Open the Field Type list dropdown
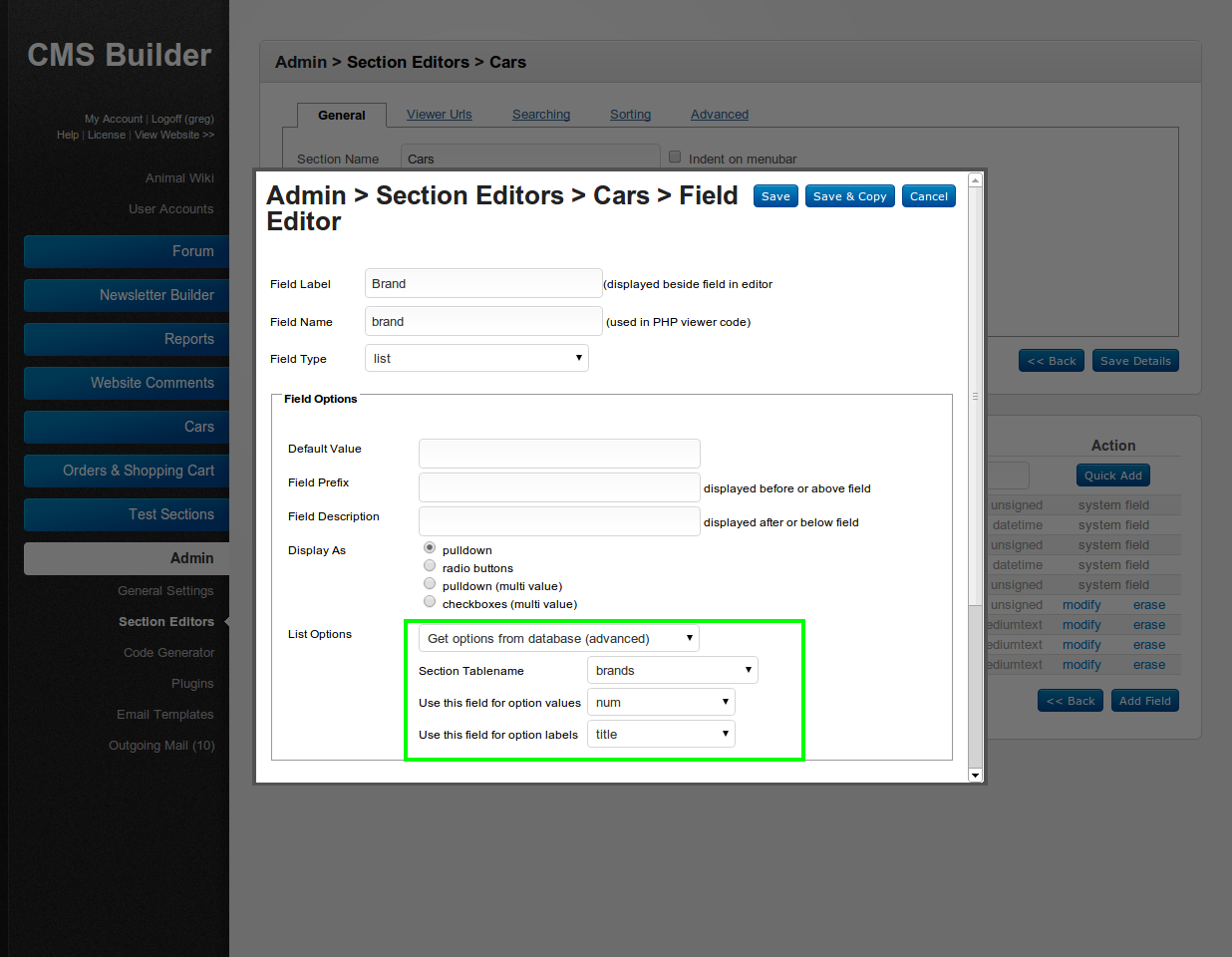1232x957 pixels. click(476, 359)
